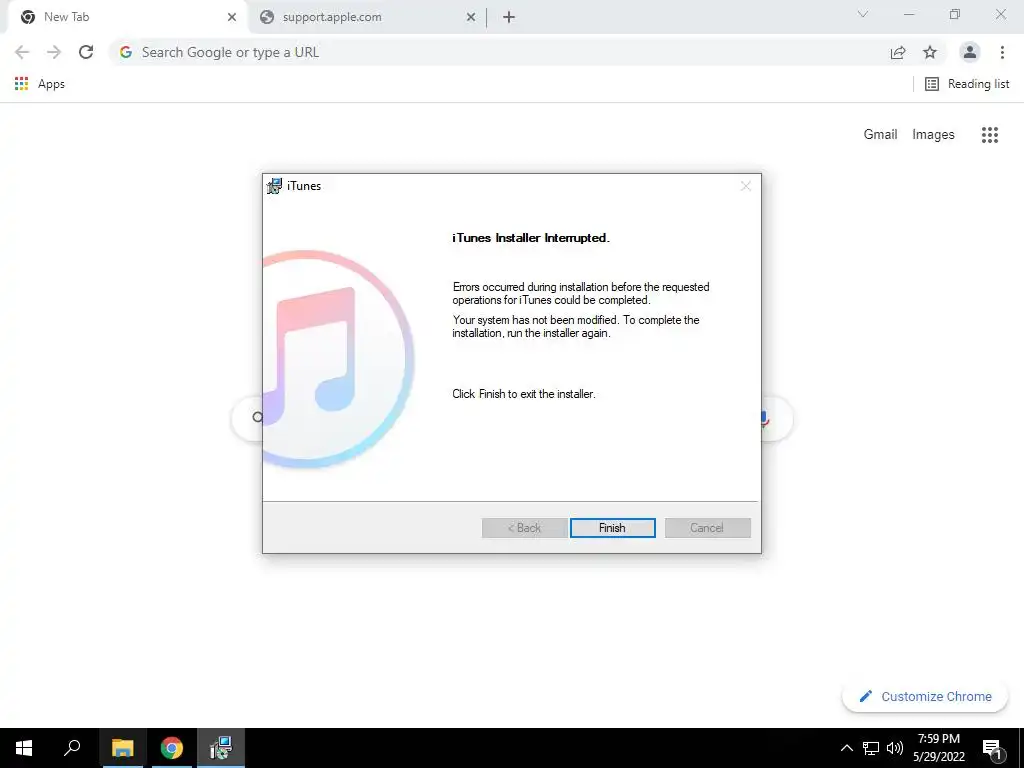Screen dimensions: 1024x768
Task: Click Customize Chrome
Action: coord(925,696)
